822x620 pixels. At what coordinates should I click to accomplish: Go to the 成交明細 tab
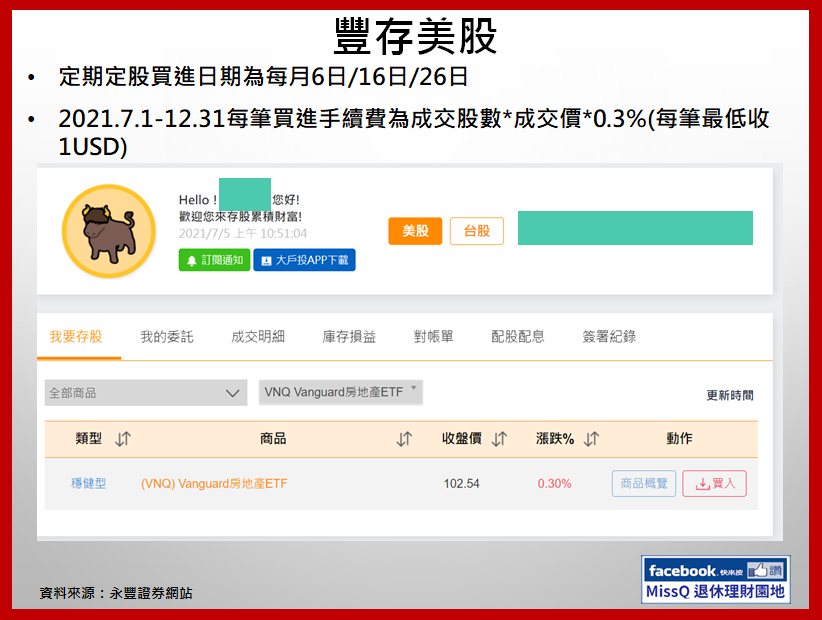[x=258, y=336]
